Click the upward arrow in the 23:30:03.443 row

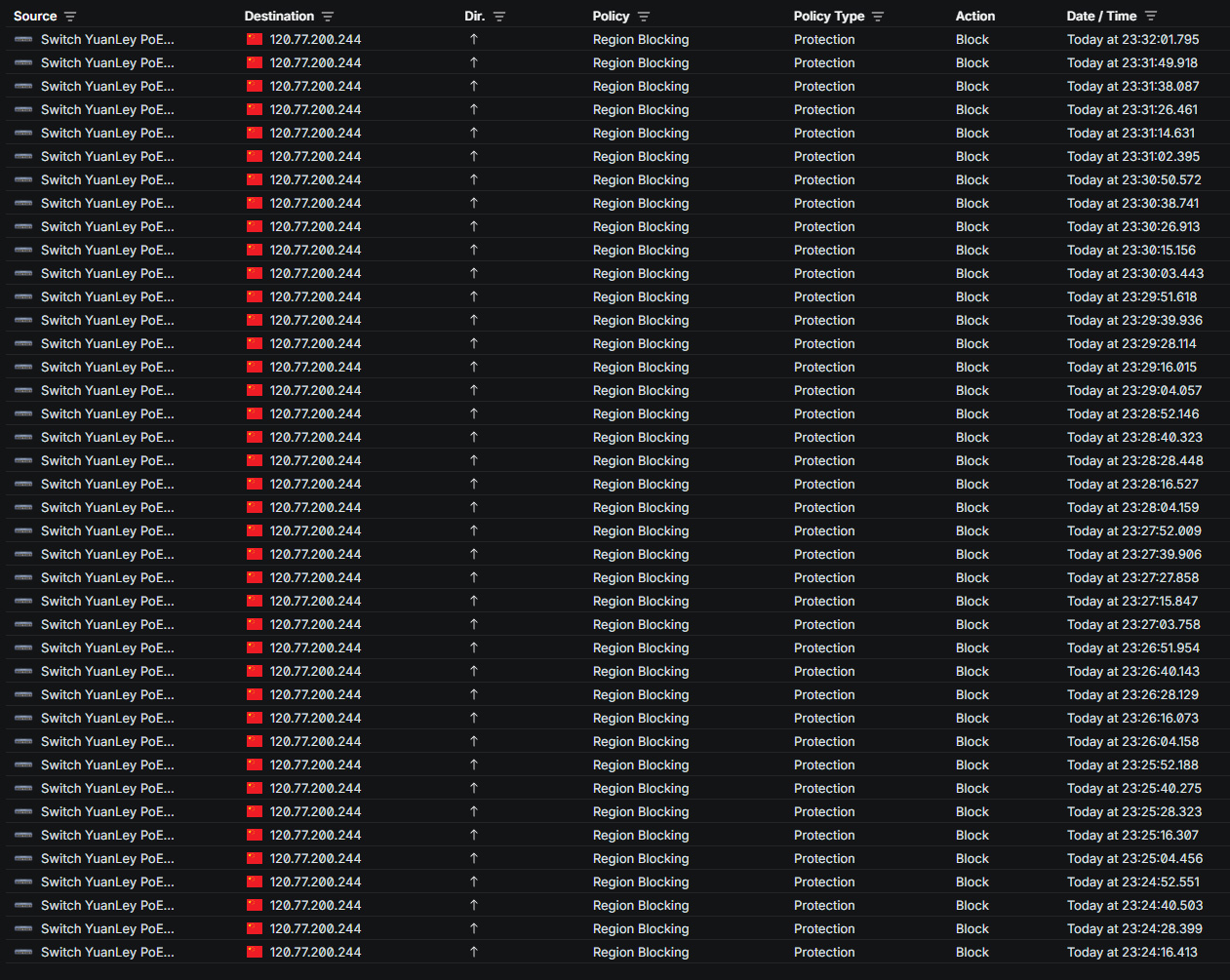click(474, 274)
